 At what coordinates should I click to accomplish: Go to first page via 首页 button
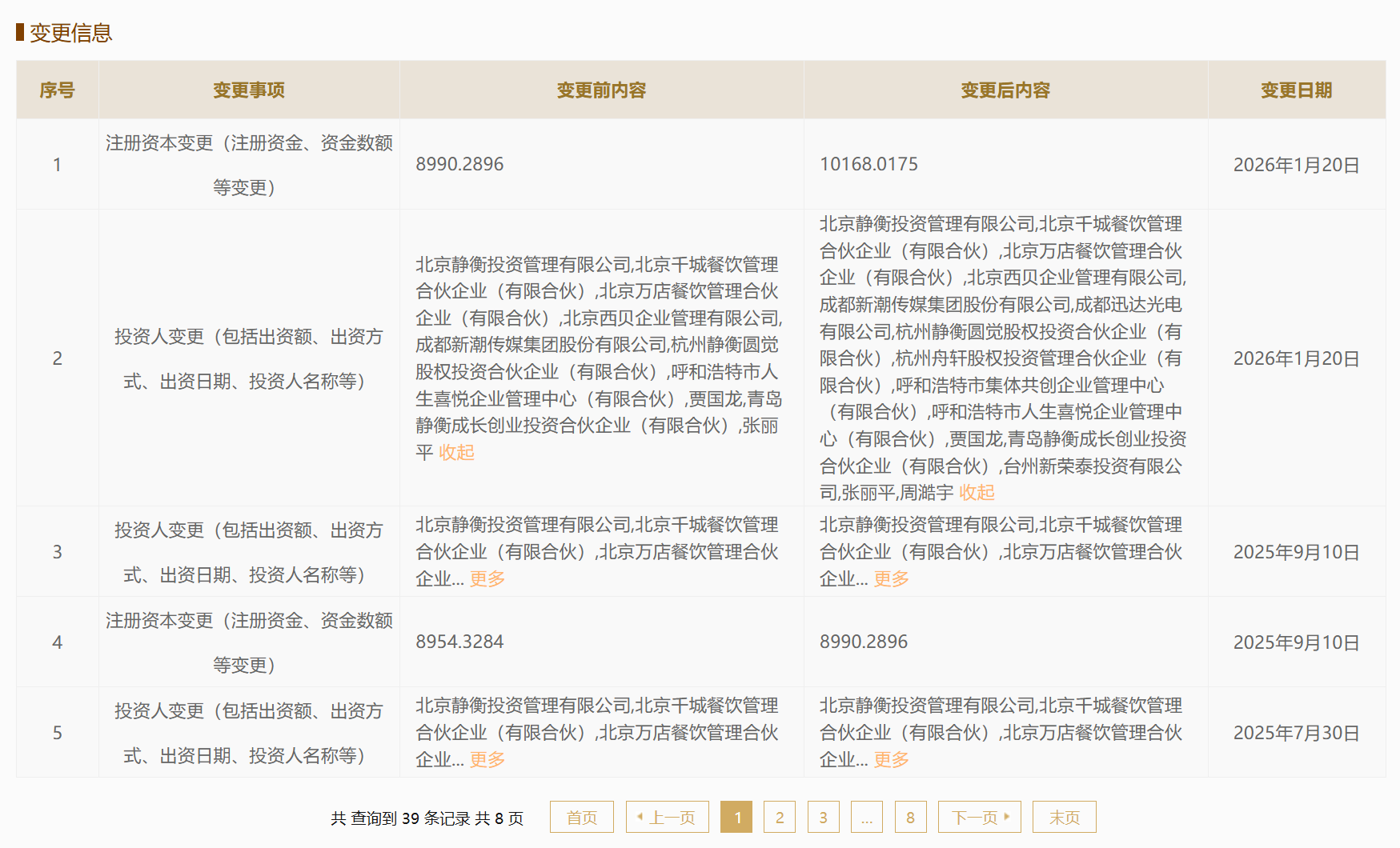point(581,817)
